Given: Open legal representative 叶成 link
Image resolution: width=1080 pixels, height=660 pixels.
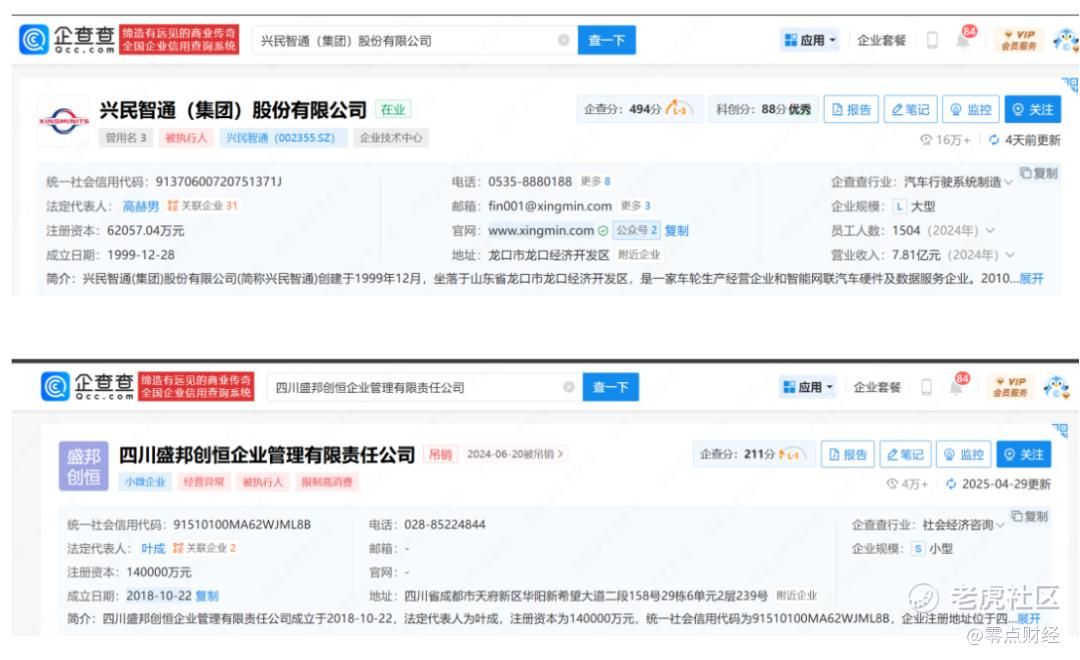Looking at the screenshot, I should point(153,548).
